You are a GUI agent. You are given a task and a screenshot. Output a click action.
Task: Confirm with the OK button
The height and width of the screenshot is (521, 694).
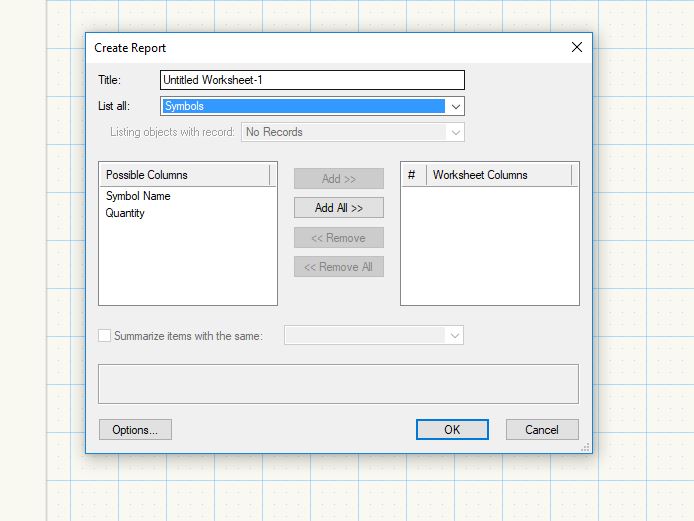point(452,430)
